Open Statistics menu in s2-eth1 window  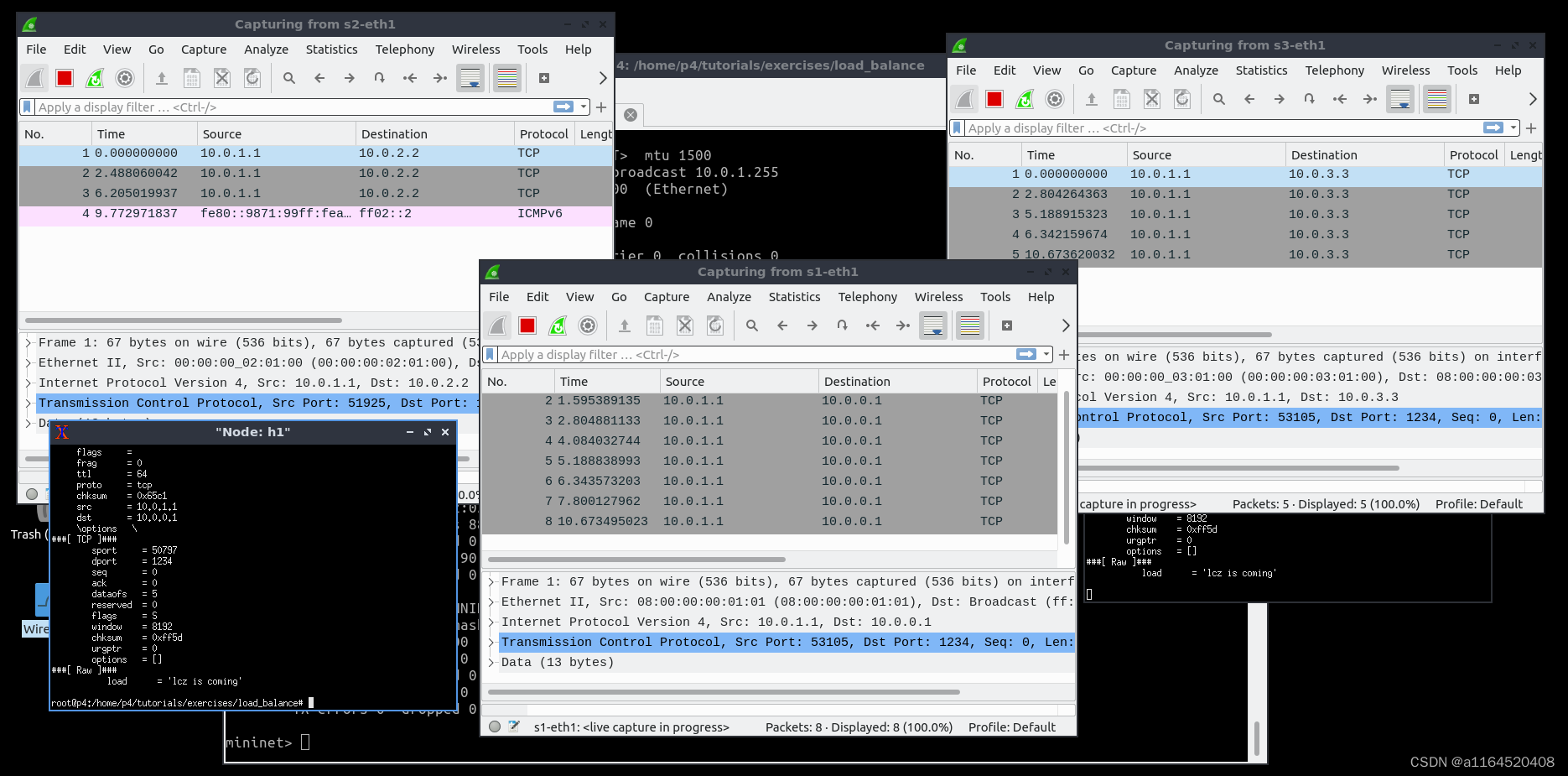click(331, 49)
